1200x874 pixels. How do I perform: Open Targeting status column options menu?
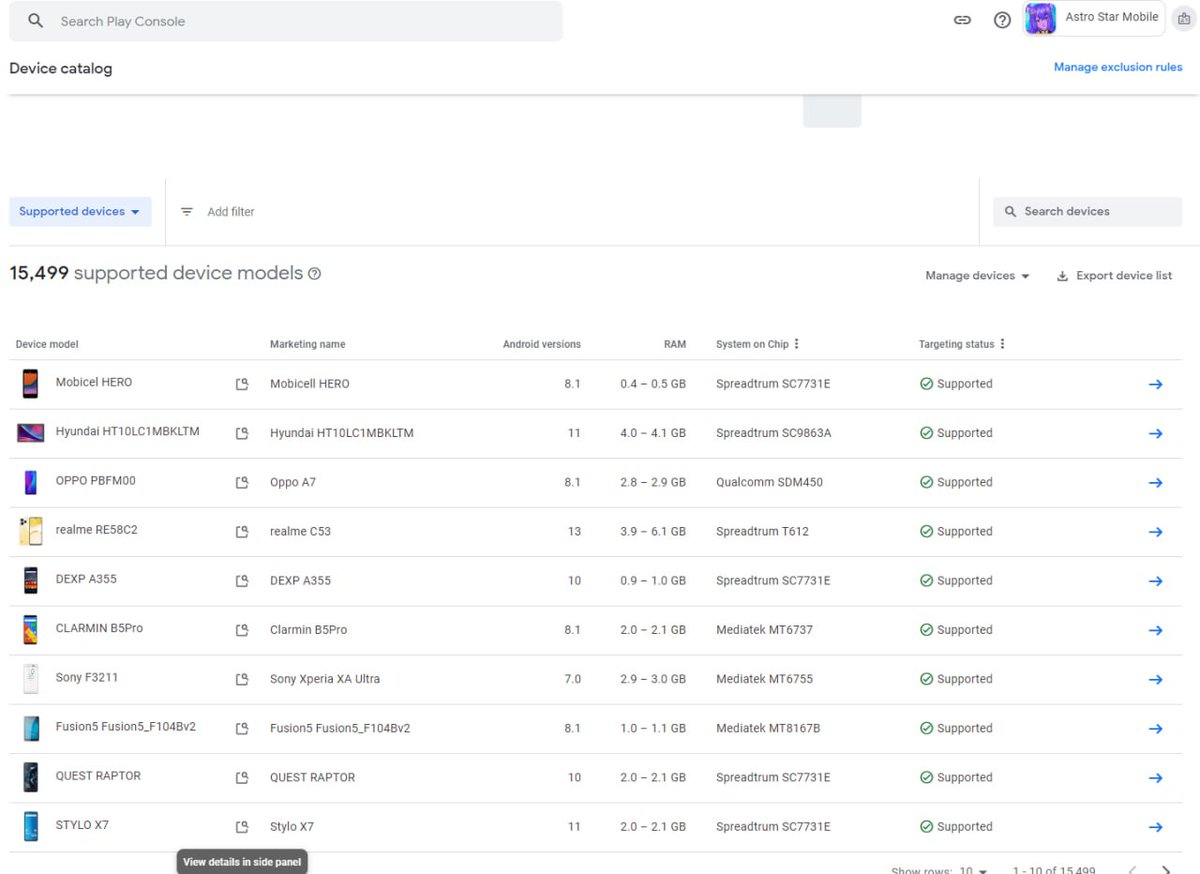(1002, 344)
